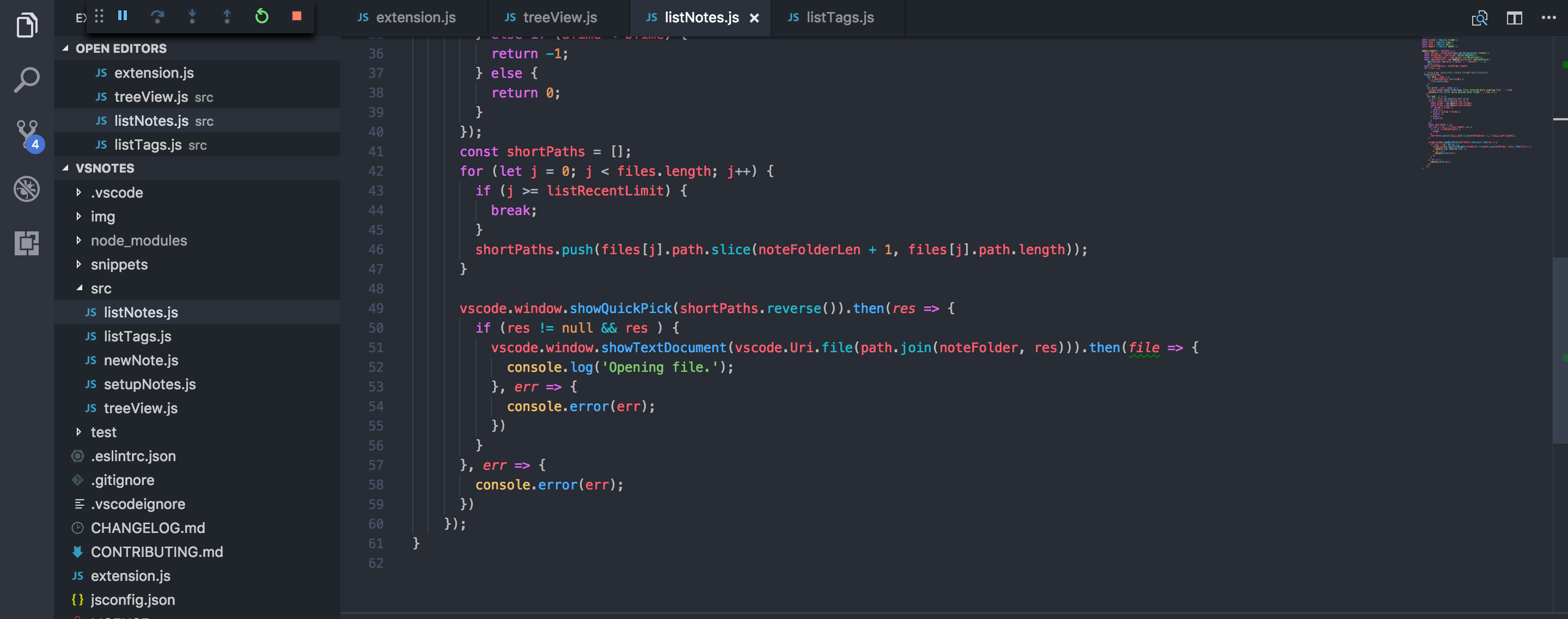The height and width of the screenshot is (619, 1568).
Task: Click the git icon beside .gitignore
Action: [77, 480]
